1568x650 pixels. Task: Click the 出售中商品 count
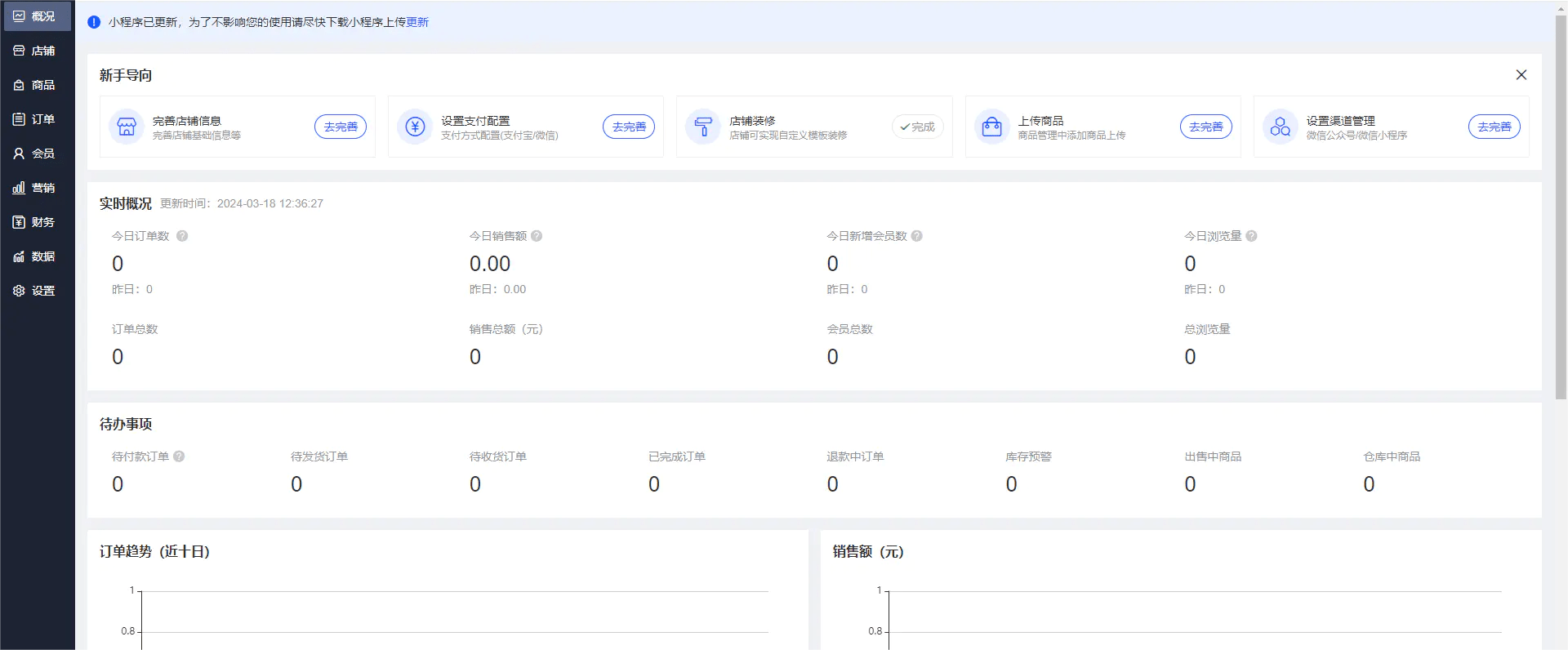1190,484
